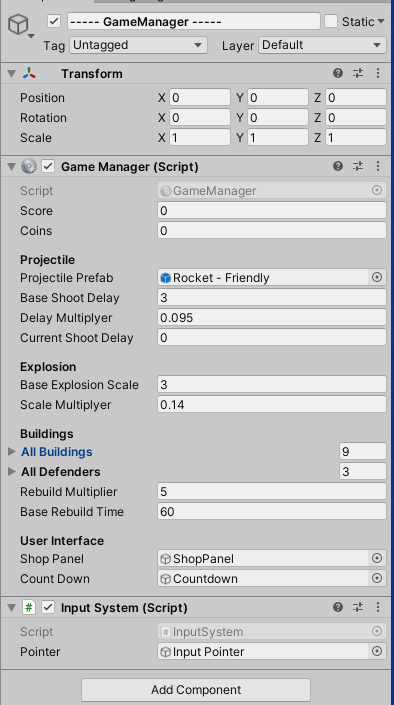Click the Base Explosion Scale field
The height and width of the screenshot is (705, 394).
point(272,385)
